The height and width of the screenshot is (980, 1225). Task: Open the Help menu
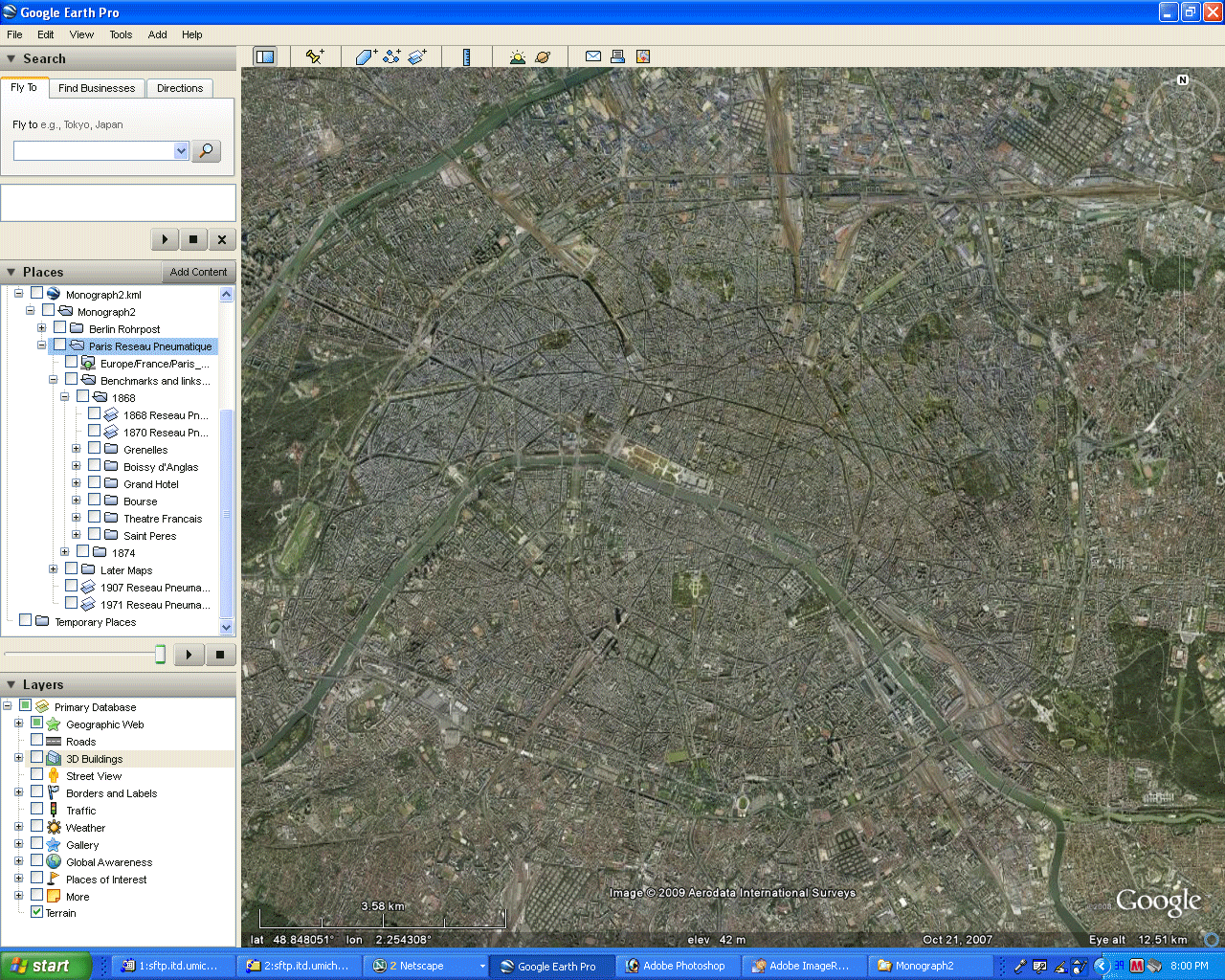(192, 34)
